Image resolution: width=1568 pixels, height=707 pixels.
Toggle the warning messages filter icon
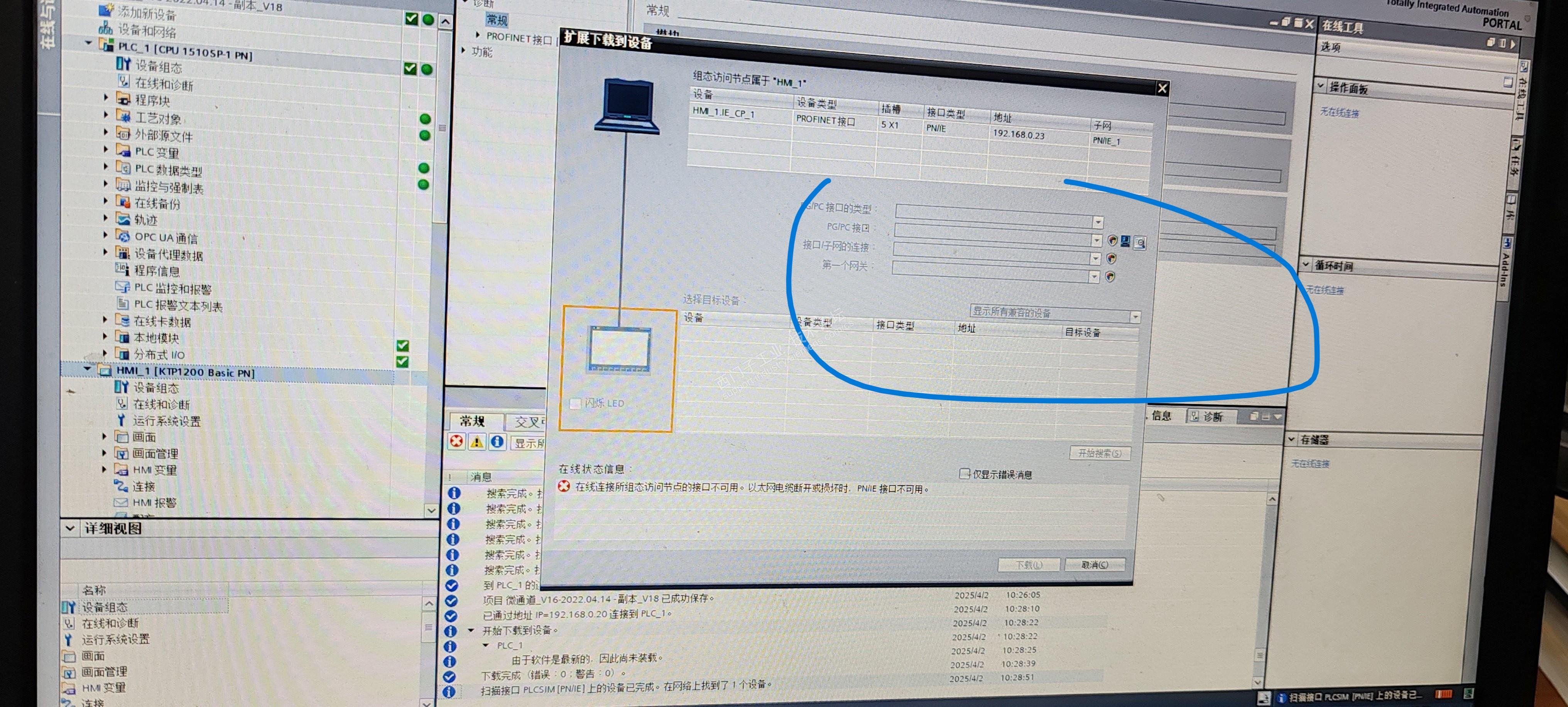point(476,442)
